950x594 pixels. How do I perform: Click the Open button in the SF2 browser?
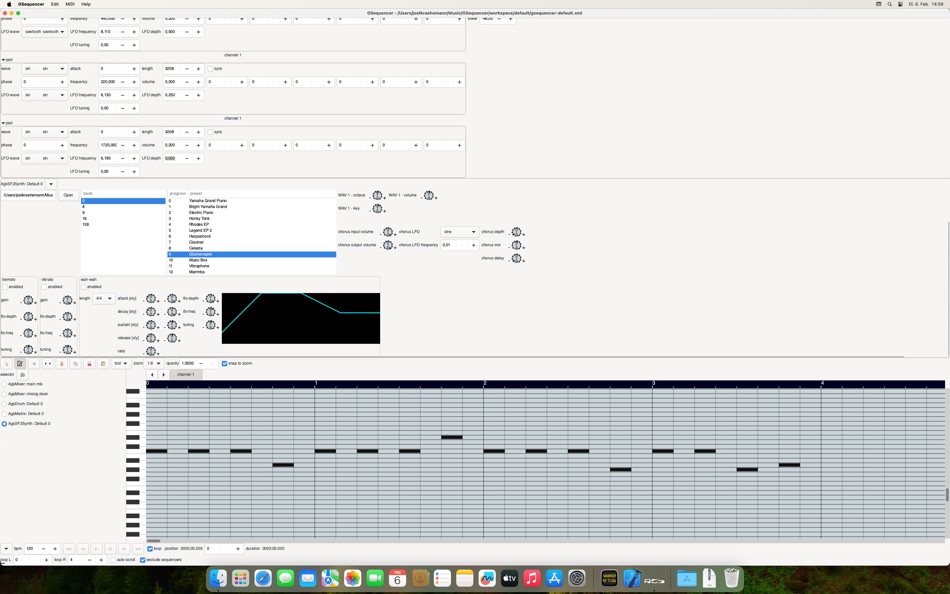[x=68, y=194]
